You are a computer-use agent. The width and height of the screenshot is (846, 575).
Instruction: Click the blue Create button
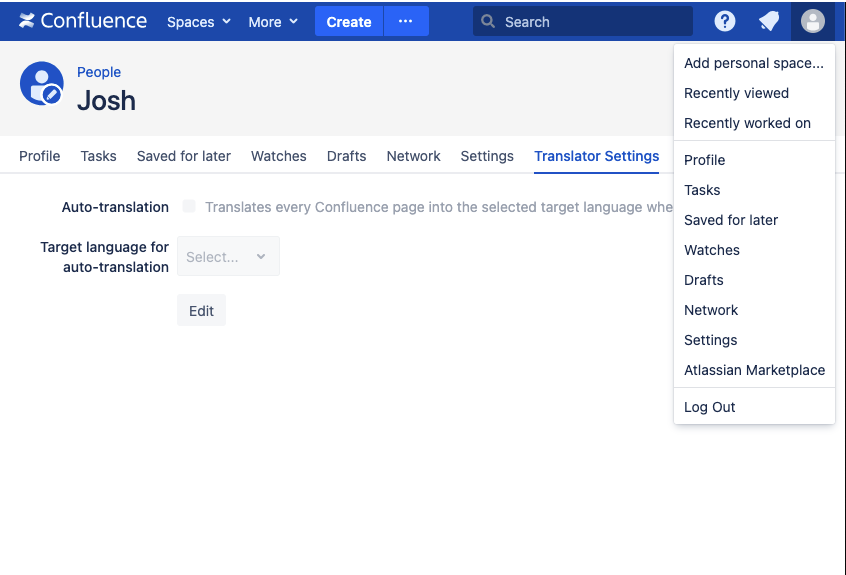coord(349,21)
